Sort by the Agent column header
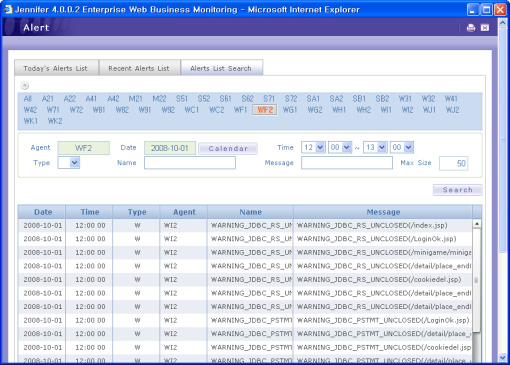This screenshot has height=365, width=510. [x=184, y=212]
